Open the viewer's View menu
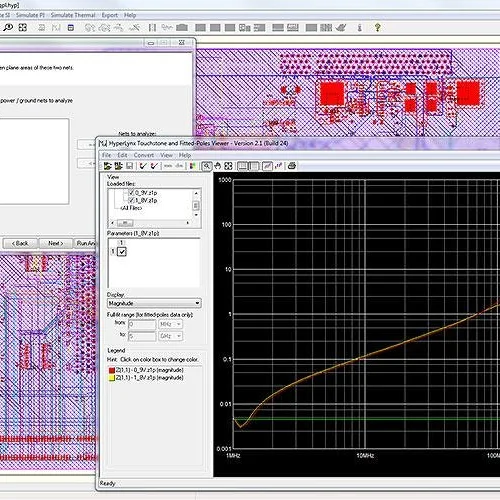The width and height of the screenshot is (500, 500). pos(166,155)
